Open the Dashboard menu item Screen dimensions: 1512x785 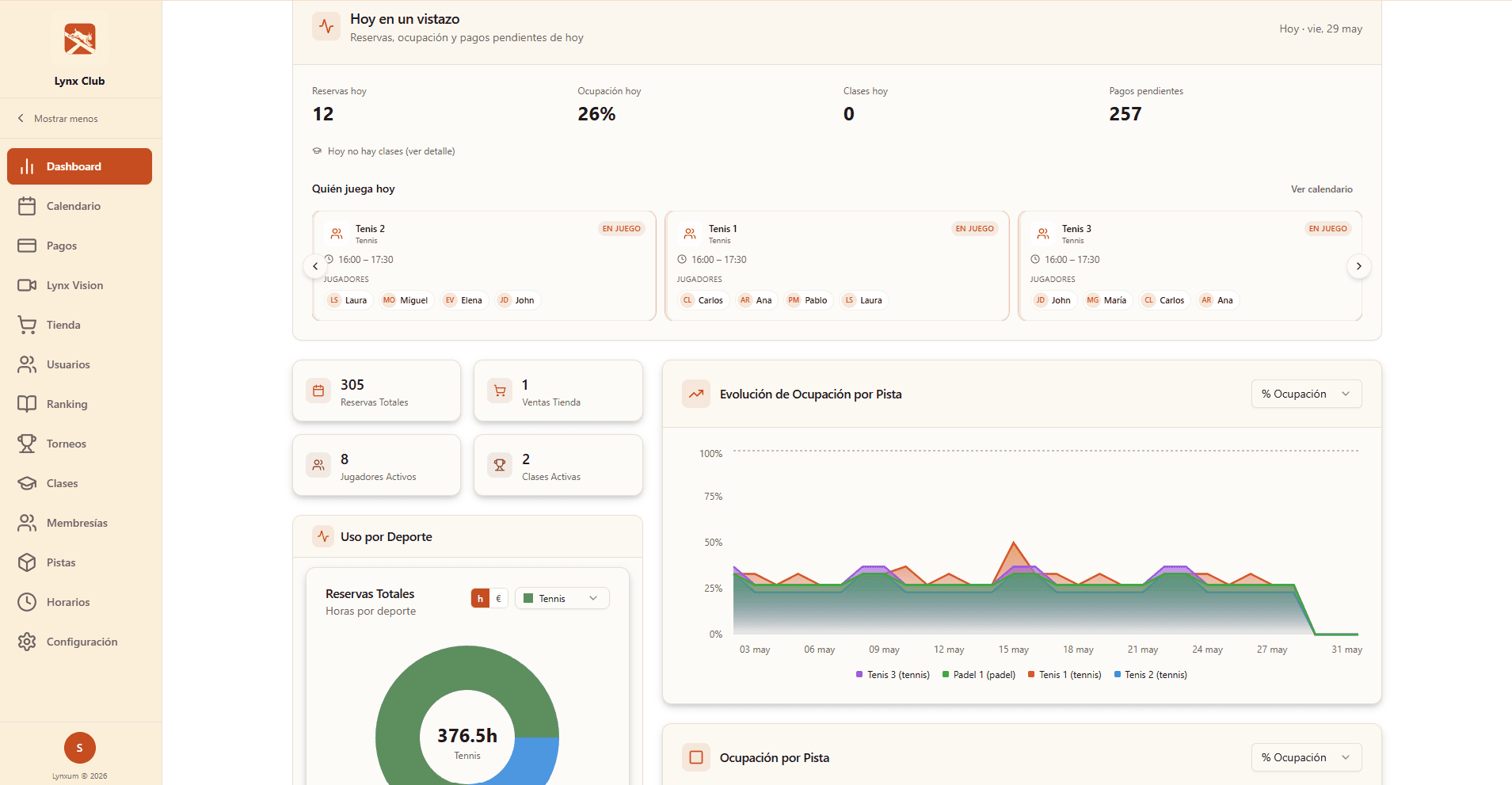[x=79, y=166]
